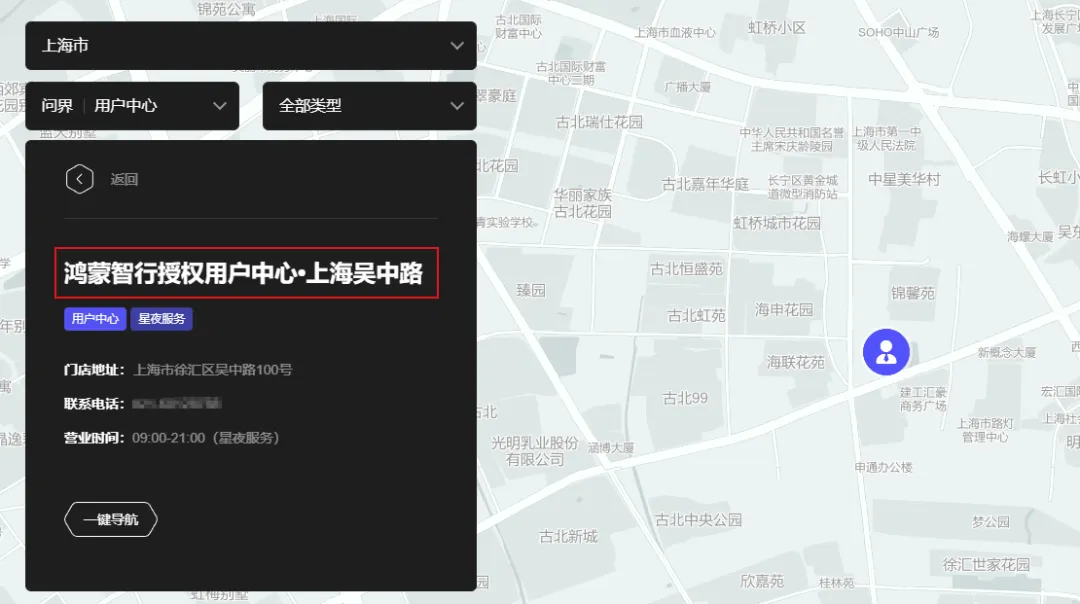Click the 长宁区黄金城道微型消防站 label
Viewport: 1080px width, 604px height.
coord(802,187)
